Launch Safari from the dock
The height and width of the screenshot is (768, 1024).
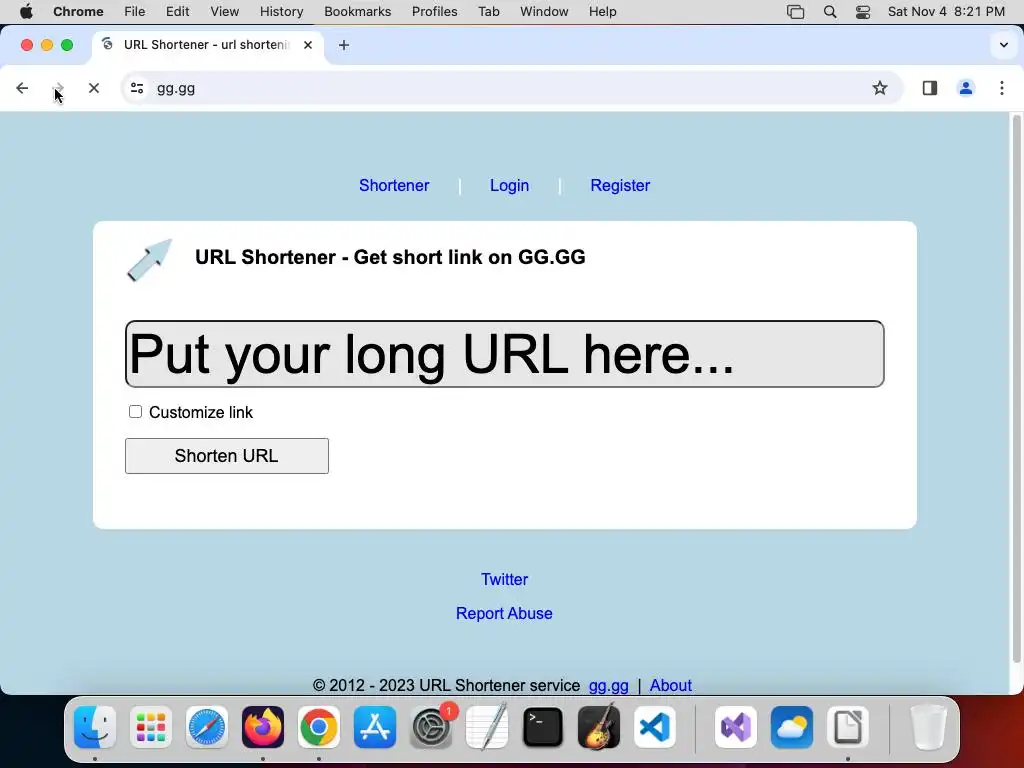click(x=207, y=727)
